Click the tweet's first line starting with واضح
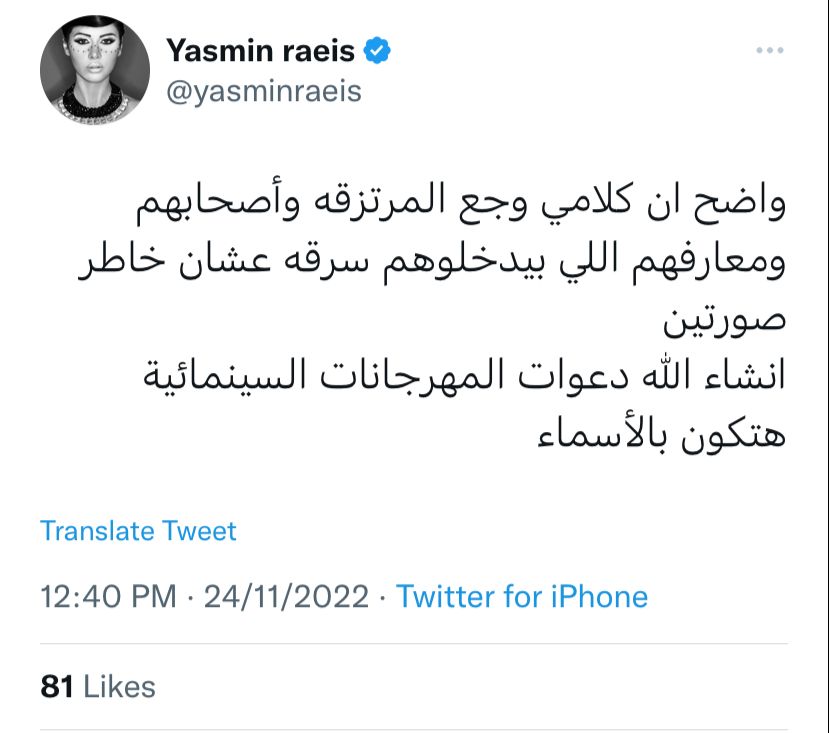This screenshot has width=829, height=733. point(460,207)
